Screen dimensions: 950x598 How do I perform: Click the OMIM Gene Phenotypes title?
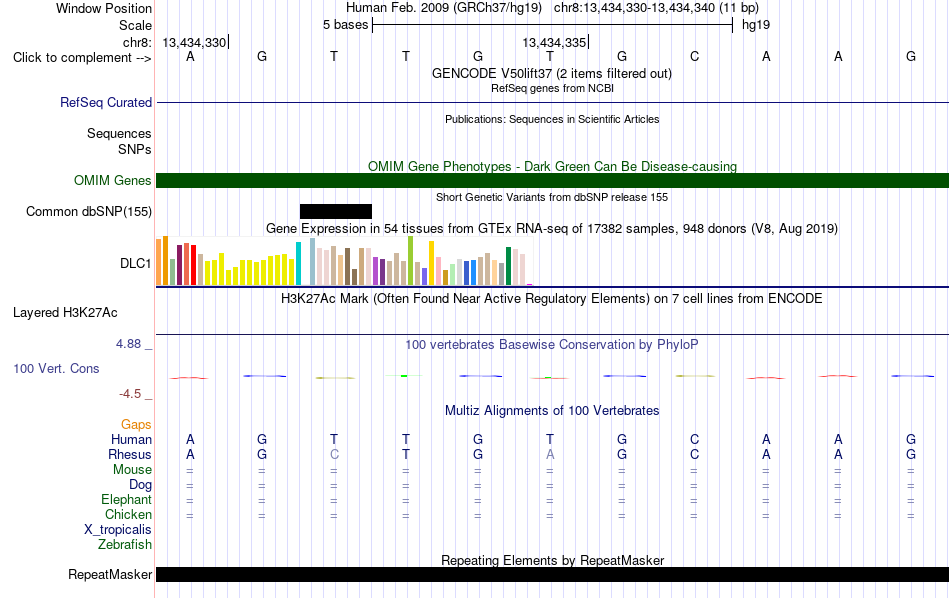pos(553,167)
